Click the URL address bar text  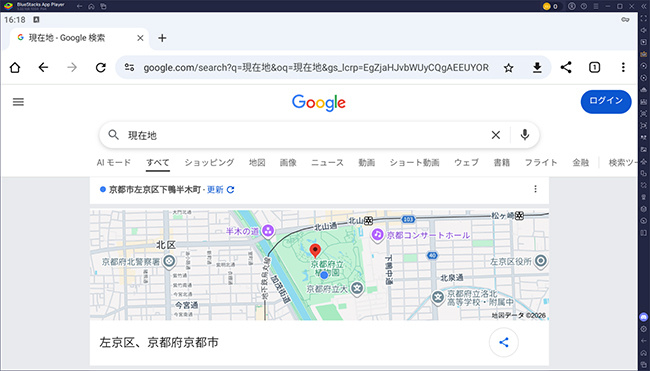[316, 68]
